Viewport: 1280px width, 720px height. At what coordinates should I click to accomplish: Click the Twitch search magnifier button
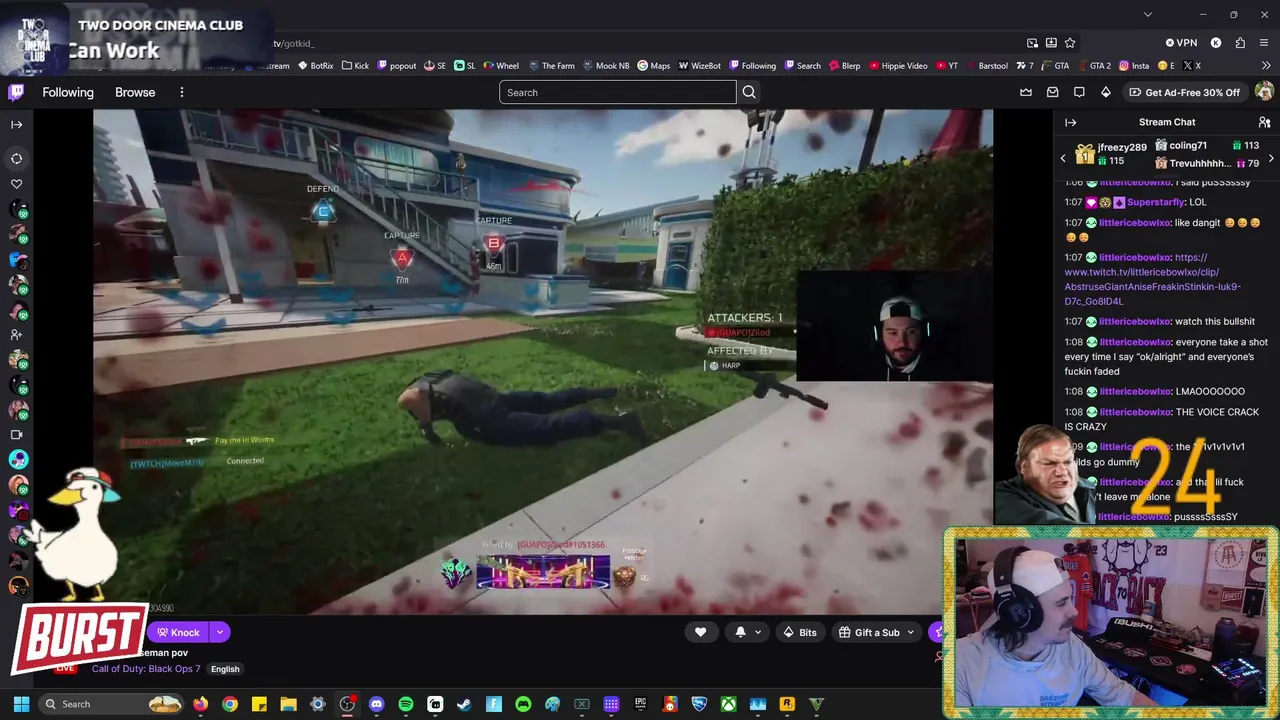click(x=749, y=92)
